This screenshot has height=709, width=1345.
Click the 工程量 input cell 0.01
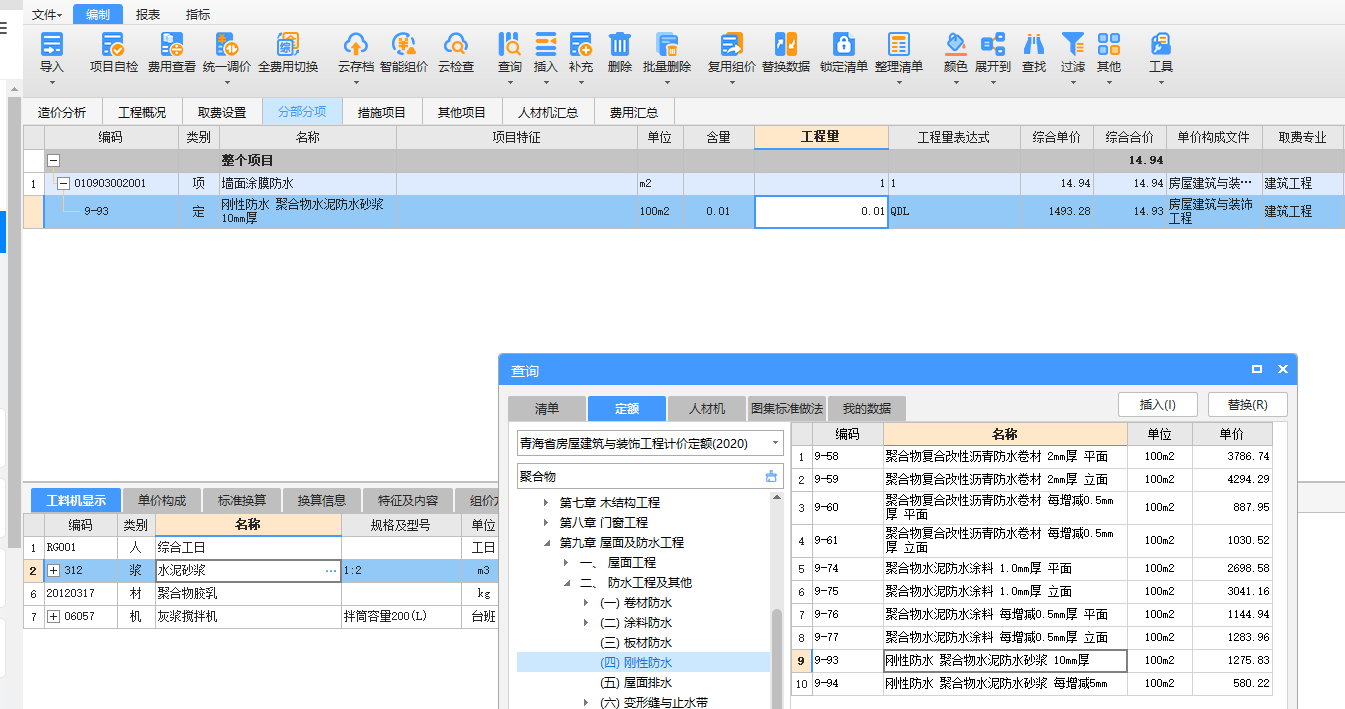[821, 212]
